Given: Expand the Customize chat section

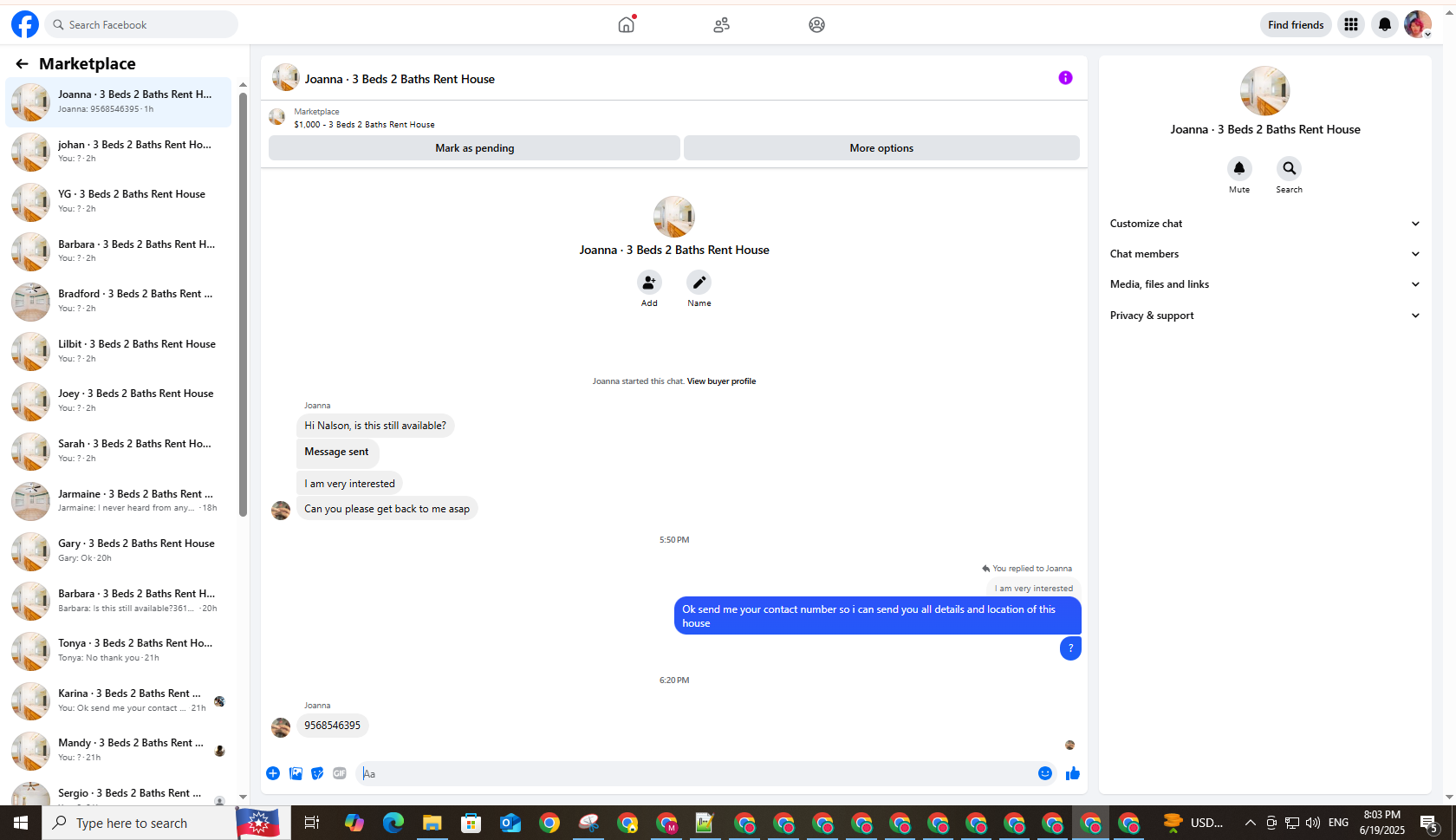Looking at the screenshot, I should [1265, 224].
